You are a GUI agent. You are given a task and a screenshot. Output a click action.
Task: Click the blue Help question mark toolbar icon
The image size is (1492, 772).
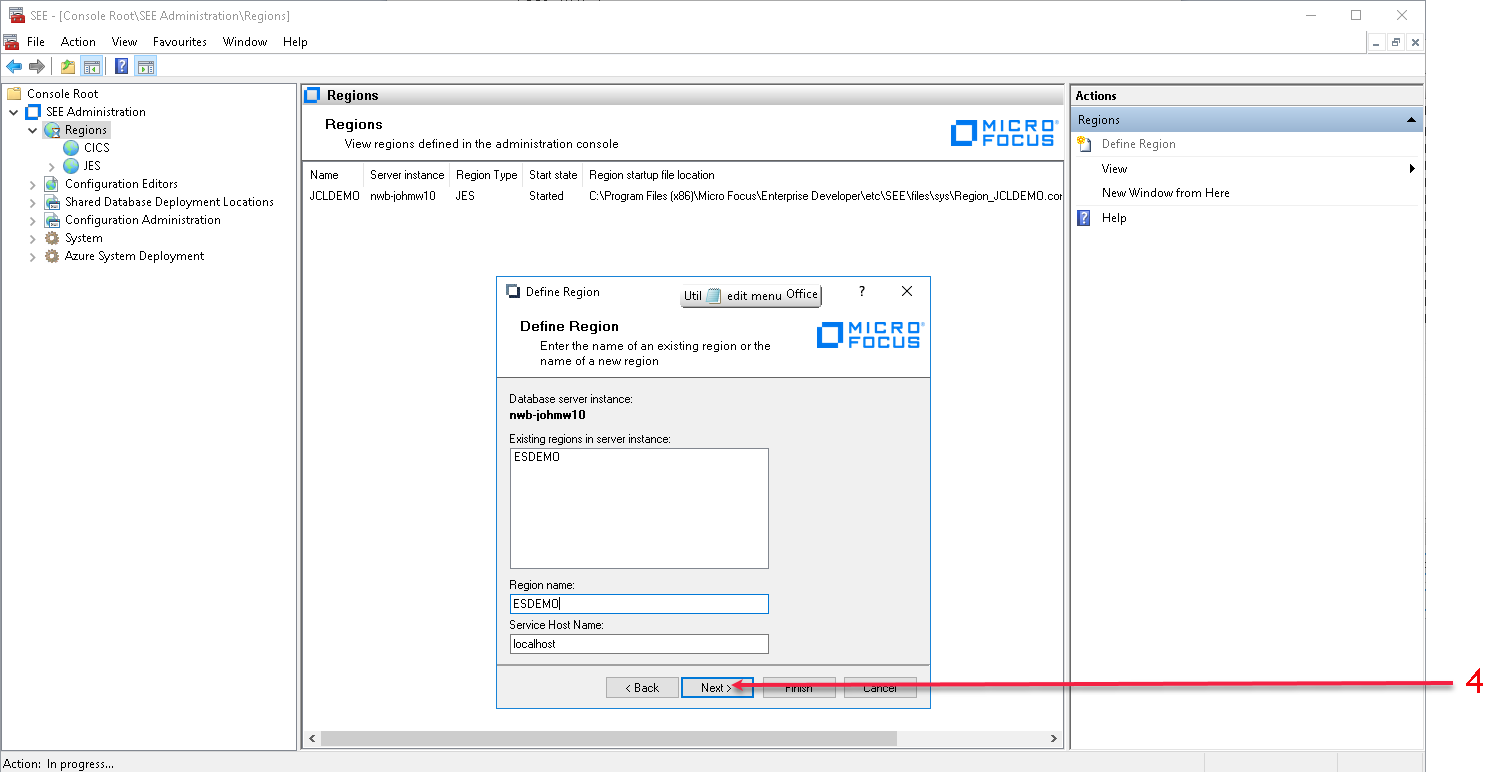[121, 67]
